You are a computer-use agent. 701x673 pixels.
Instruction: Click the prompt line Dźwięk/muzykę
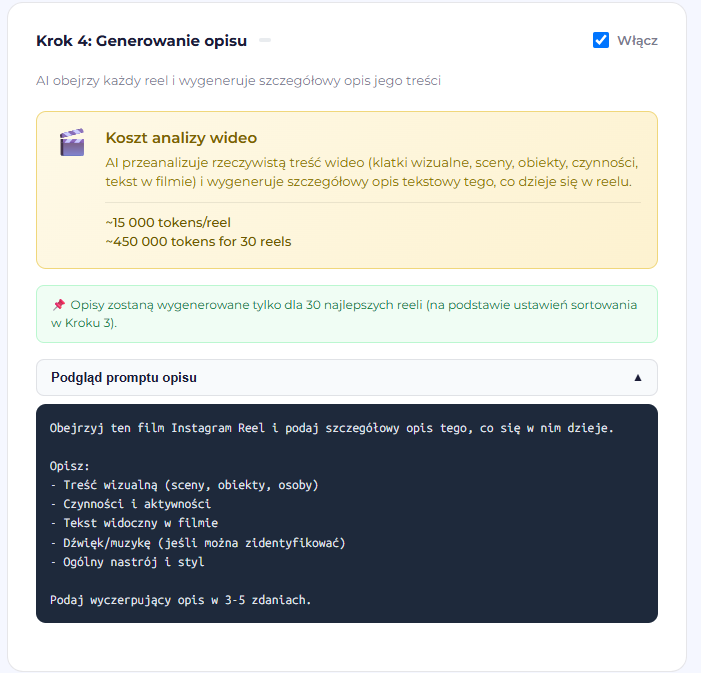point(198,543)
